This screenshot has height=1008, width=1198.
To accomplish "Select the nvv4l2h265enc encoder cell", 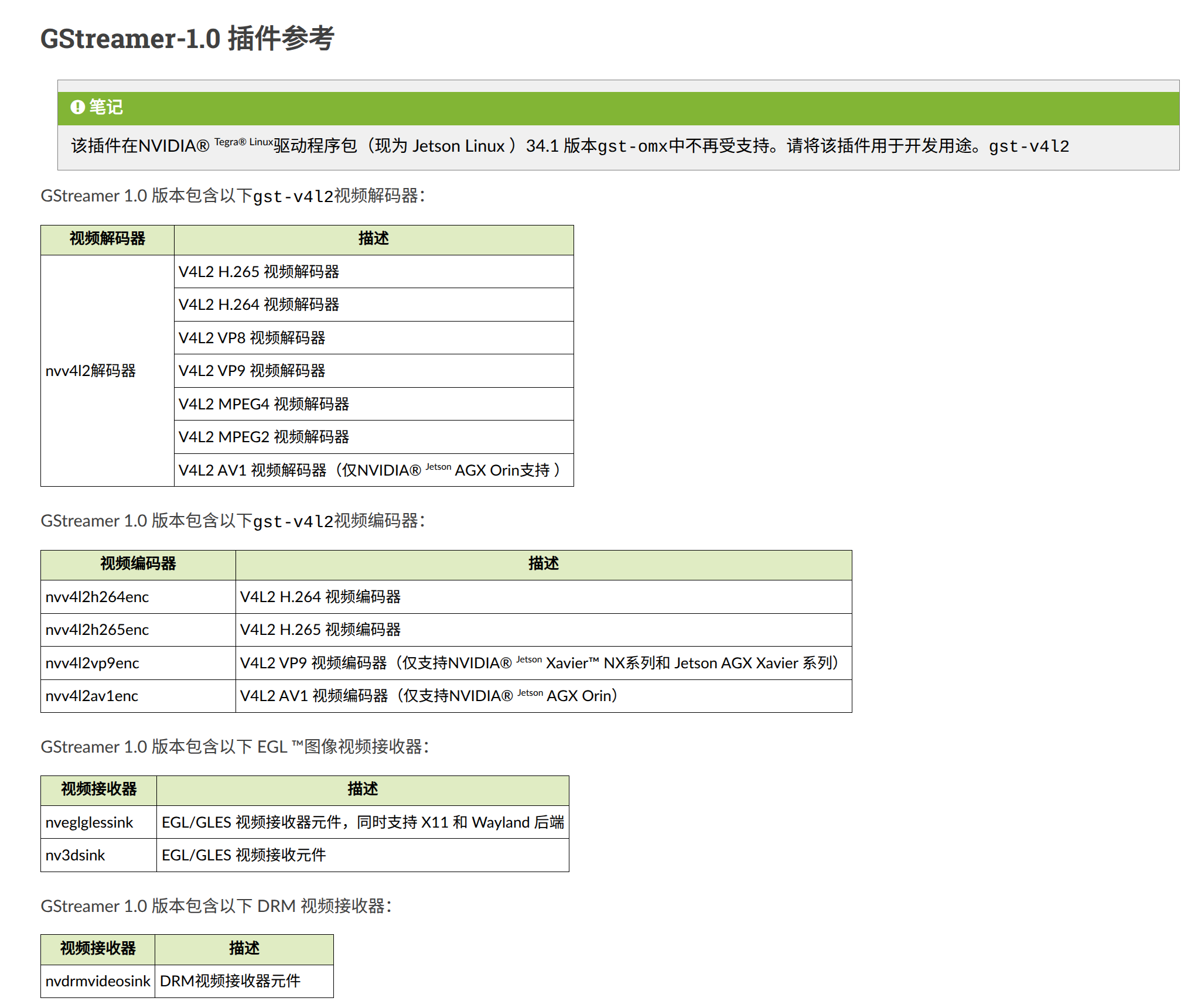I will (x=97, y=630).
